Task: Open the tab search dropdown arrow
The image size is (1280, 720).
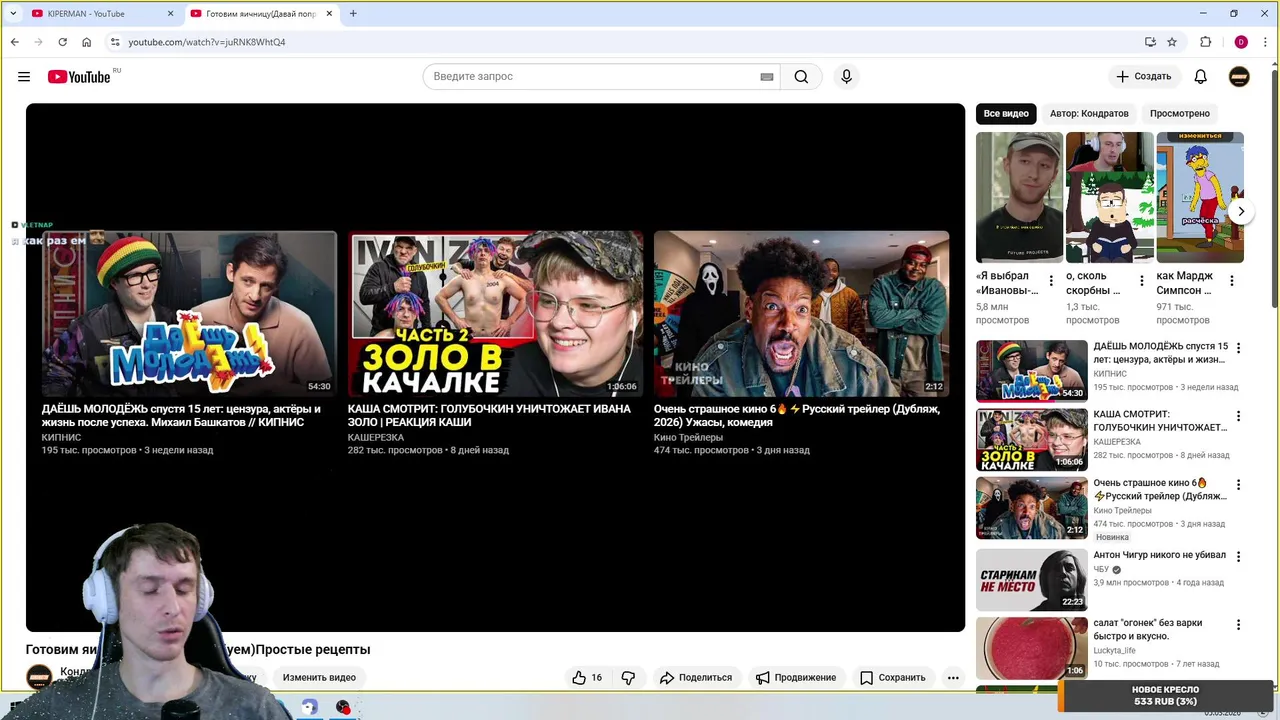Action: pos(13,14)
